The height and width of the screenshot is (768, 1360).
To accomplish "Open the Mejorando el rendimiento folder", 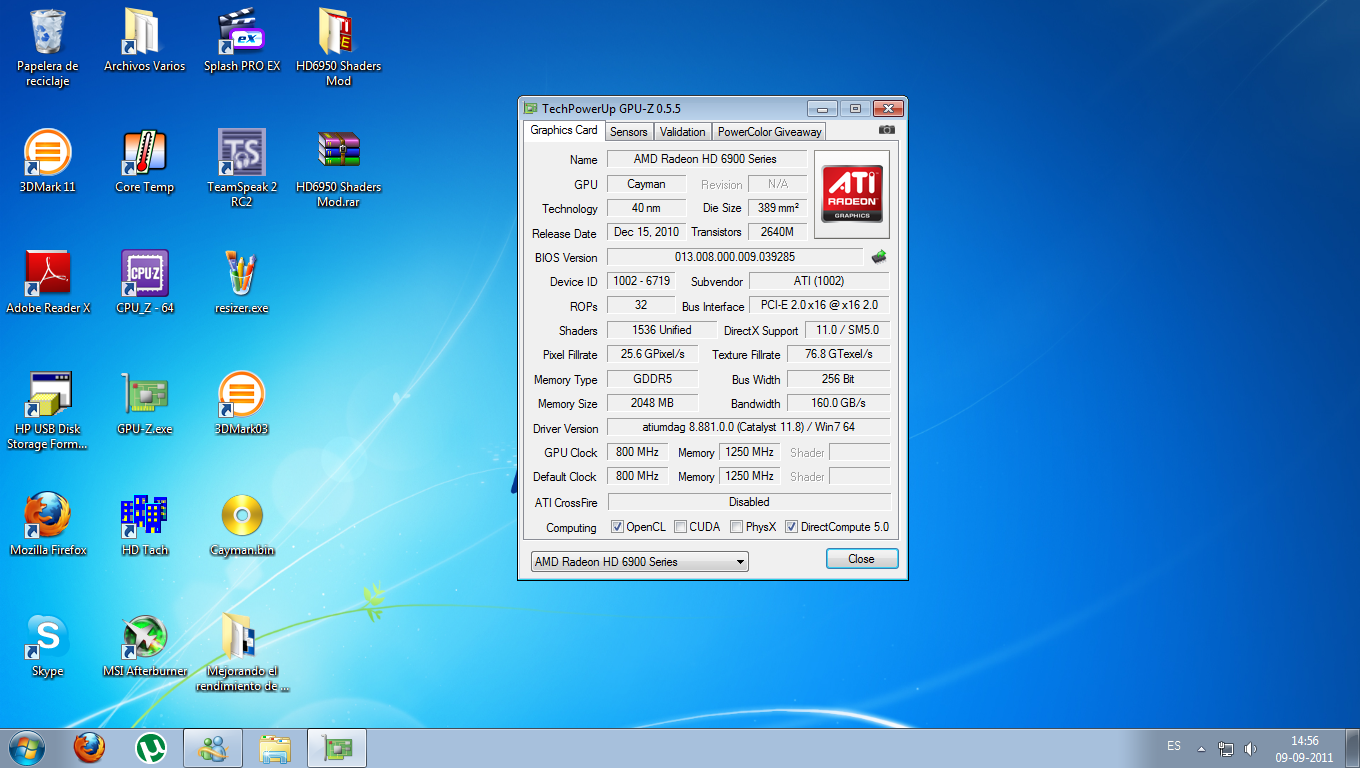I will (241, 652).
